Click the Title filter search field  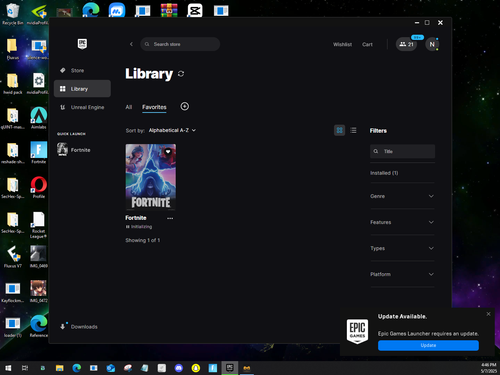tap(402, 151)
